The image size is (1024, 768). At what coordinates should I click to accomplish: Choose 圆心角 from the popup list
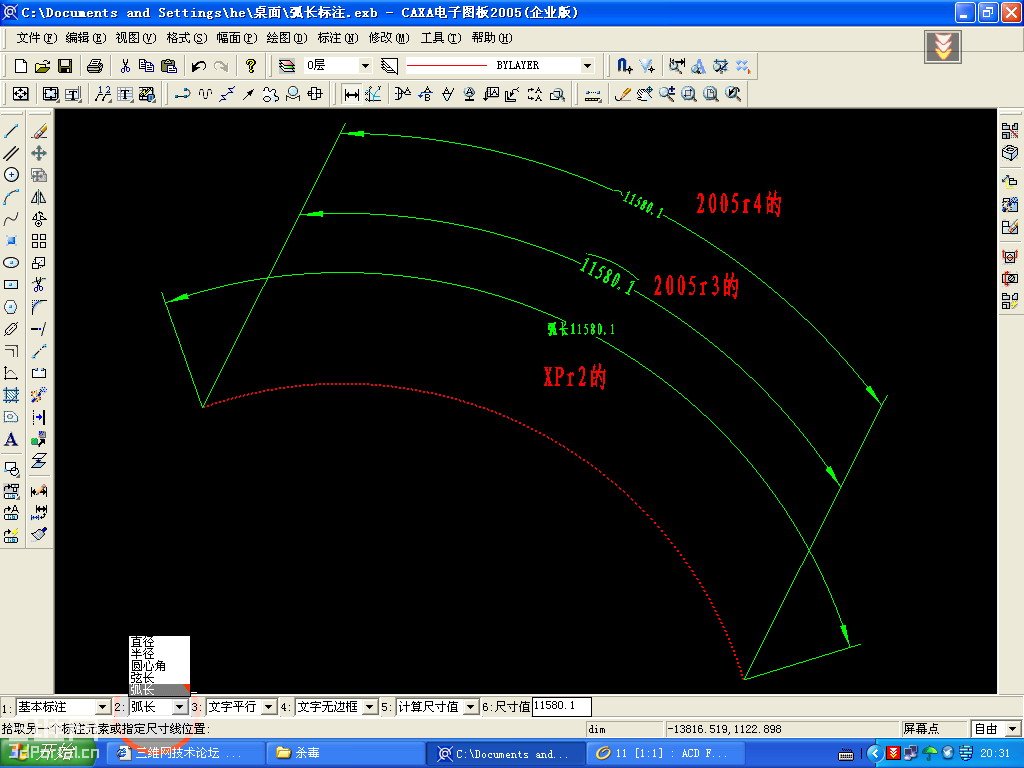(148, 666)
